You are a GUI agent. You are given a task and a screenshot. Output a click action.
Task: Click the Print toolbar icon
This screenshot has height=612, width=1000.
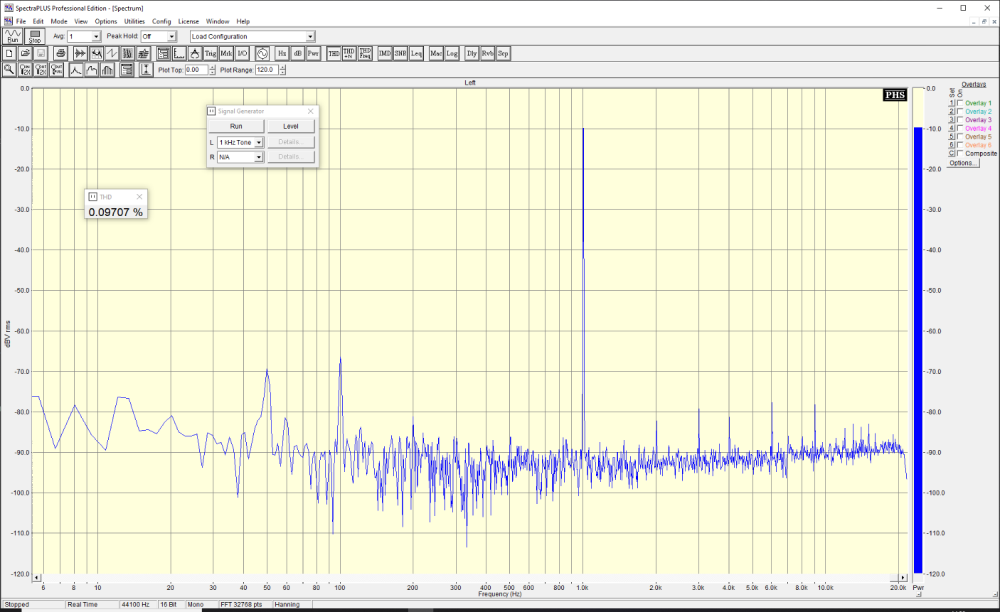point(60,53)
